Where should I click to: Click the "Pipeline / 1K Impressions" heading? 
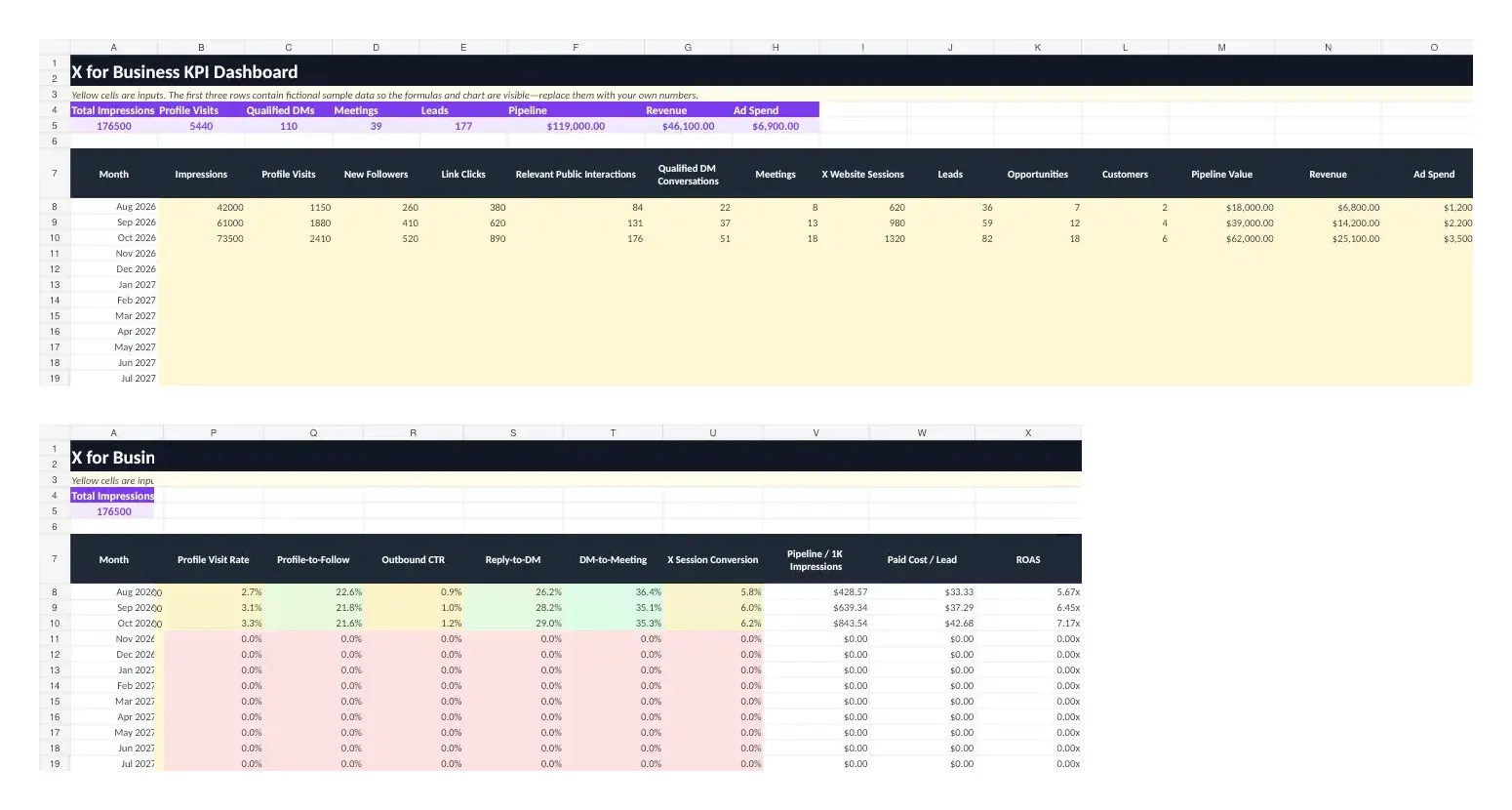pos(816,559)
